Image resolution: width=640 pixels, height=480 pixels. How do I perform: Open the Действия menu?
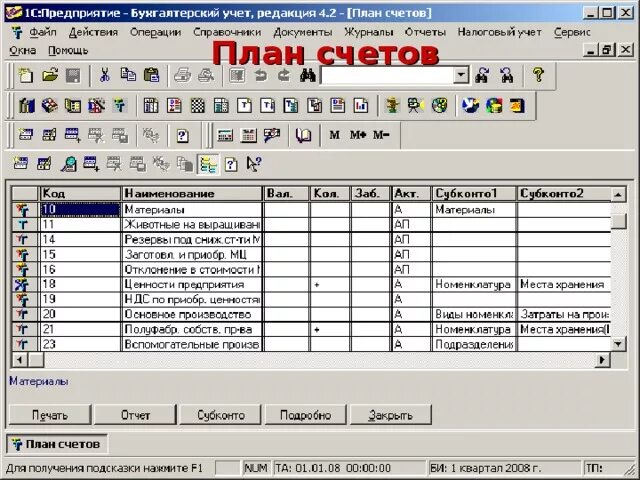(x=93, y=32)
